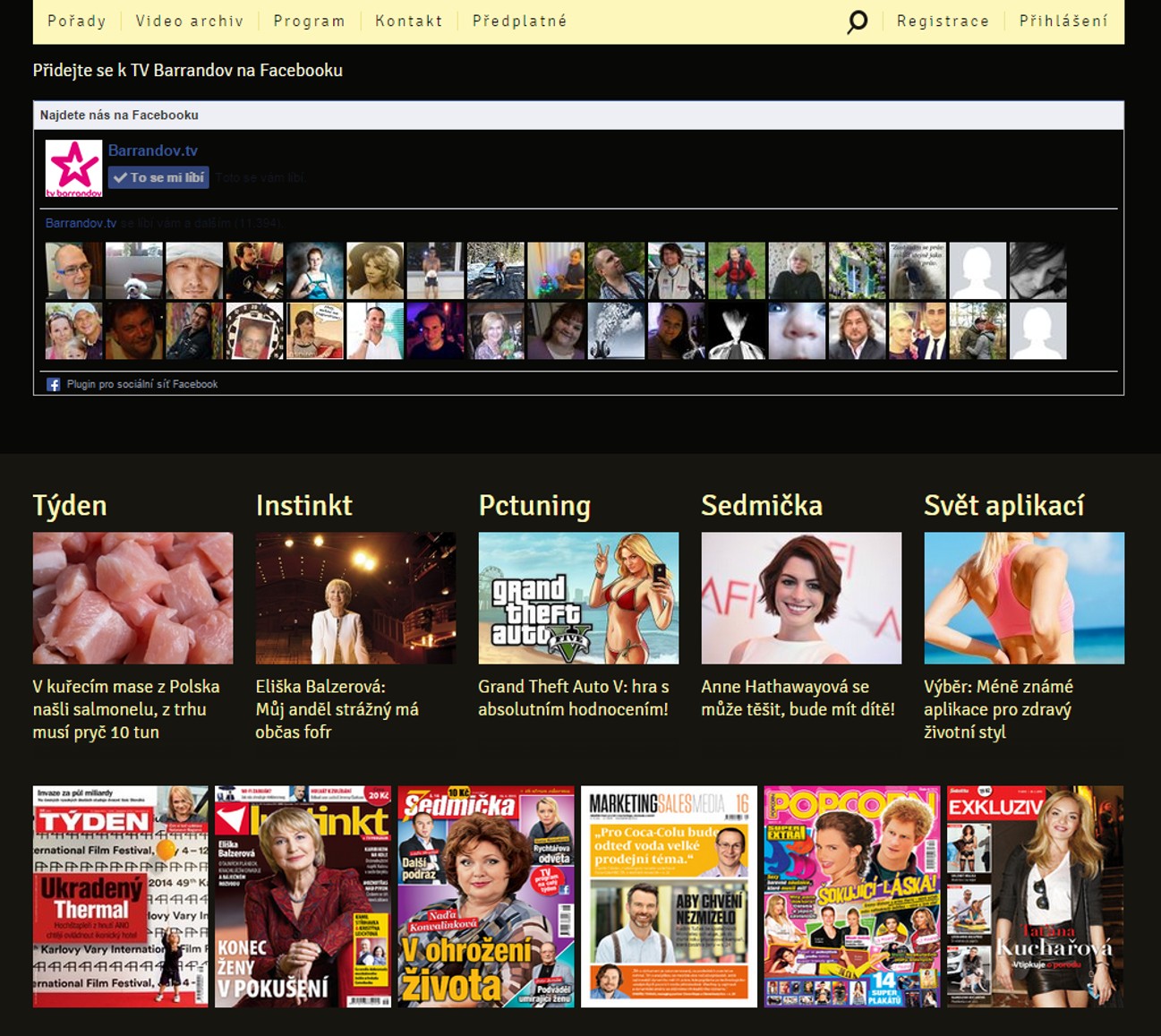Select Kontakt in the navigation bar

(408, 21)
